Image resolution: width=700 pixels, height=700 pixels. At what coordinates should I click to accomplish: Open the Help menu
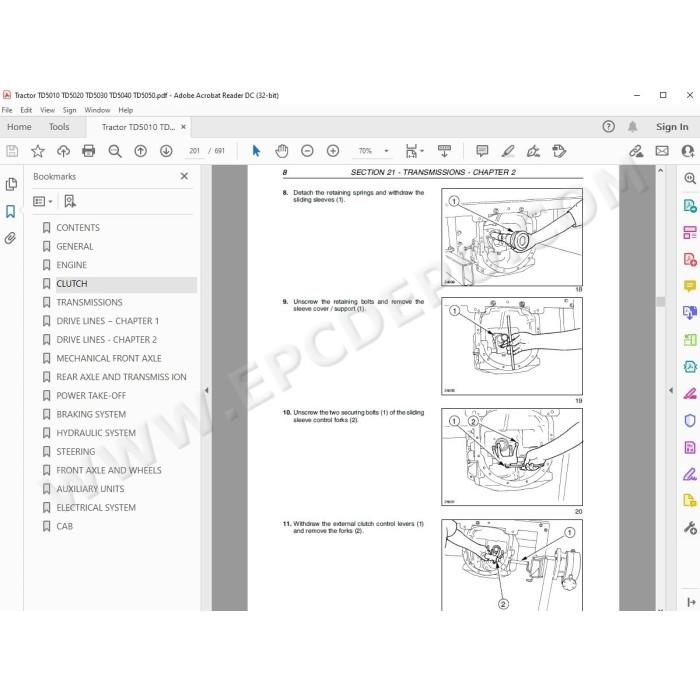(125, 110)
